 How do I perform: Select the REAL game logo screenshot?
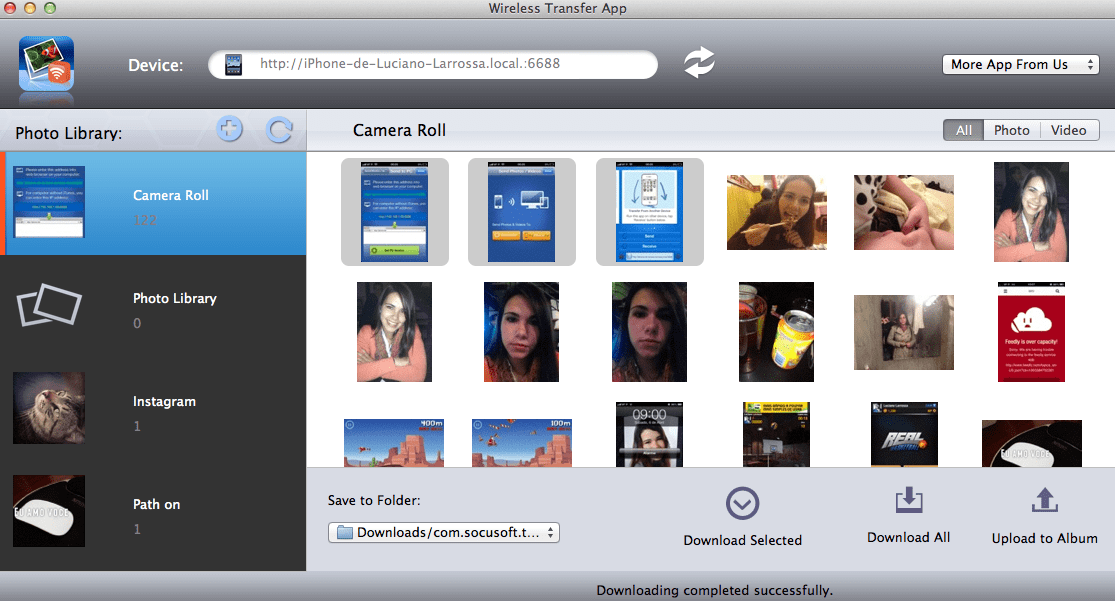point(904,435)
